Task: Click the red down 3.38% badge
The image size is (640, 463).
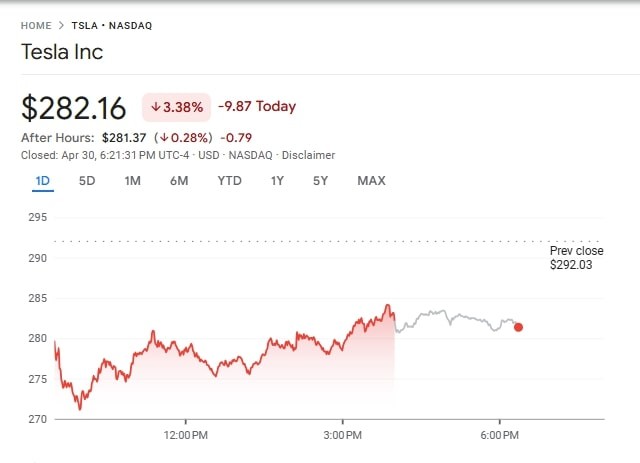Action: coord(176,106)
